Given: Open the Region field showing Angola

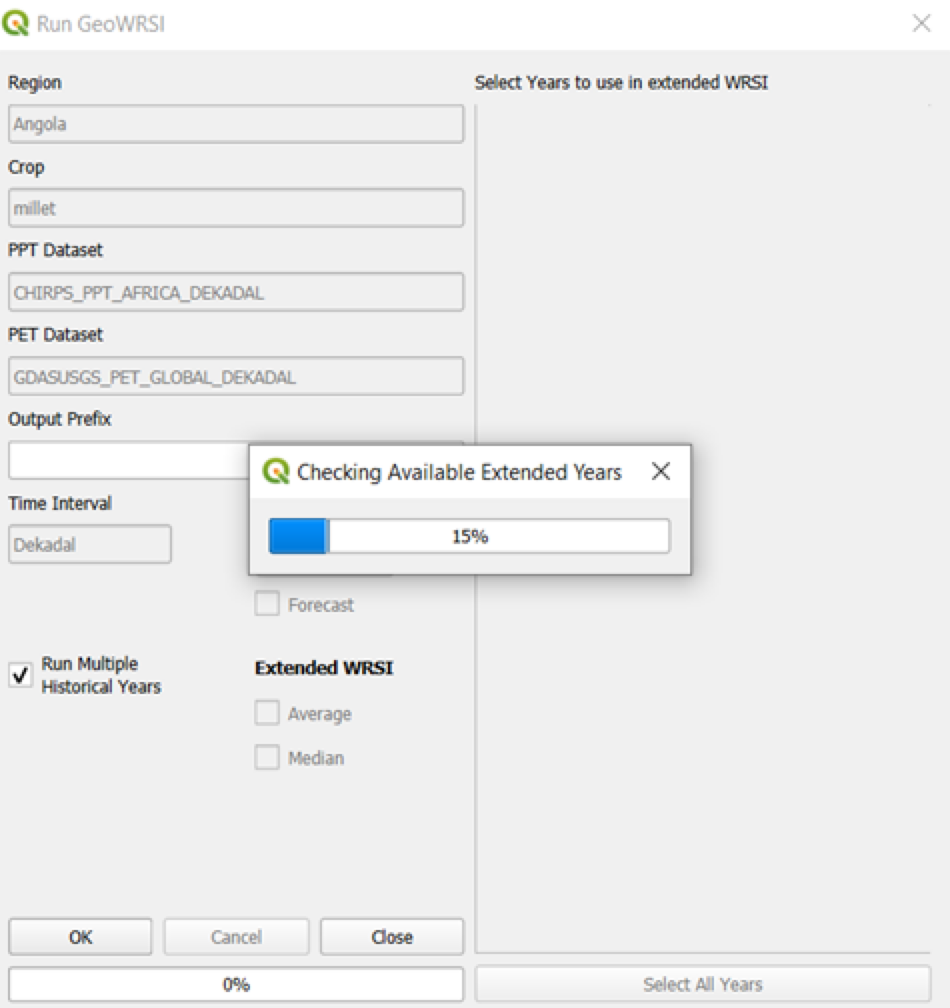Looking at the screenshot, I should click(x=236, y=125).
